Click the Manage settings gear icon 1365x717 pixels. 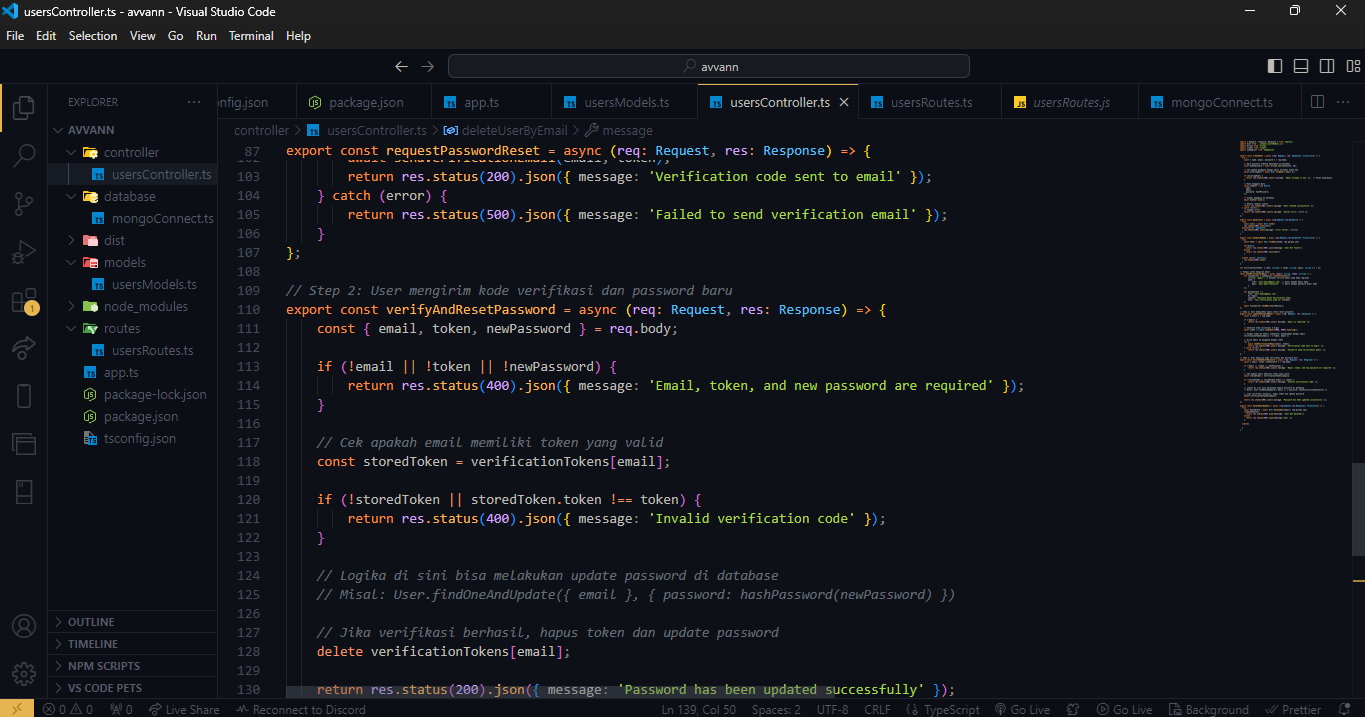[x=24, y=673]
